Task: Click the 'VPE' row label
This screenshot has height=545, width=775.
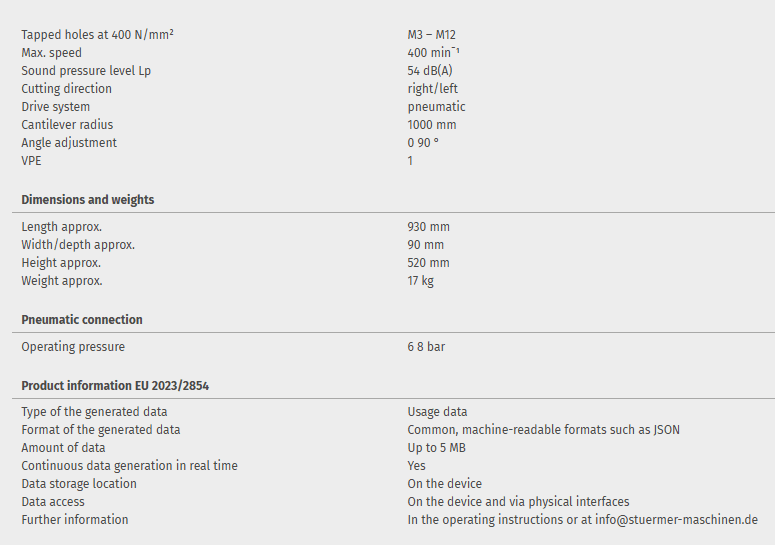Action: tap(32, 161)
